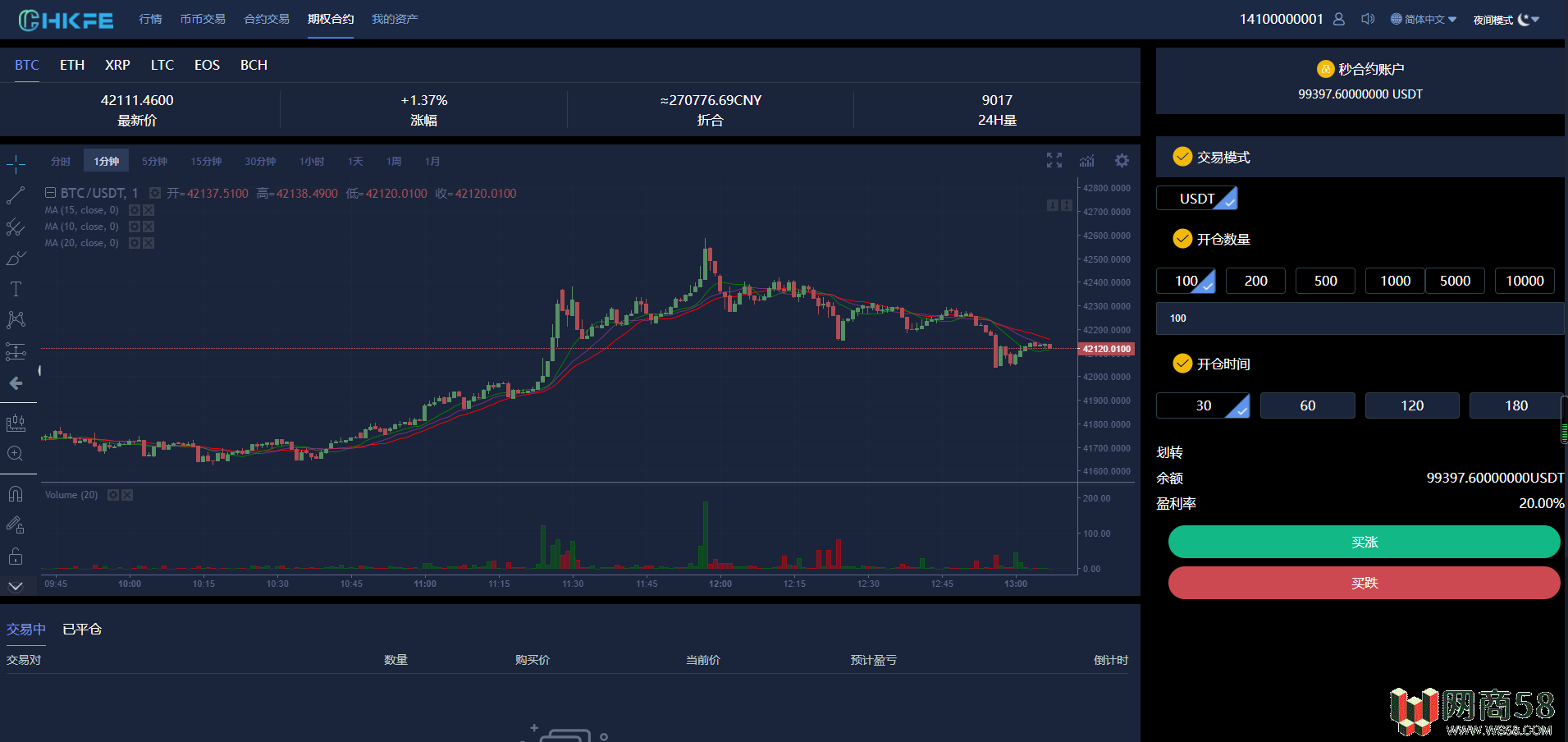The width and height of the screenshot is (1568, 742).
Task: Click the quantity input field showing 100
Action: pos(1360,318)
